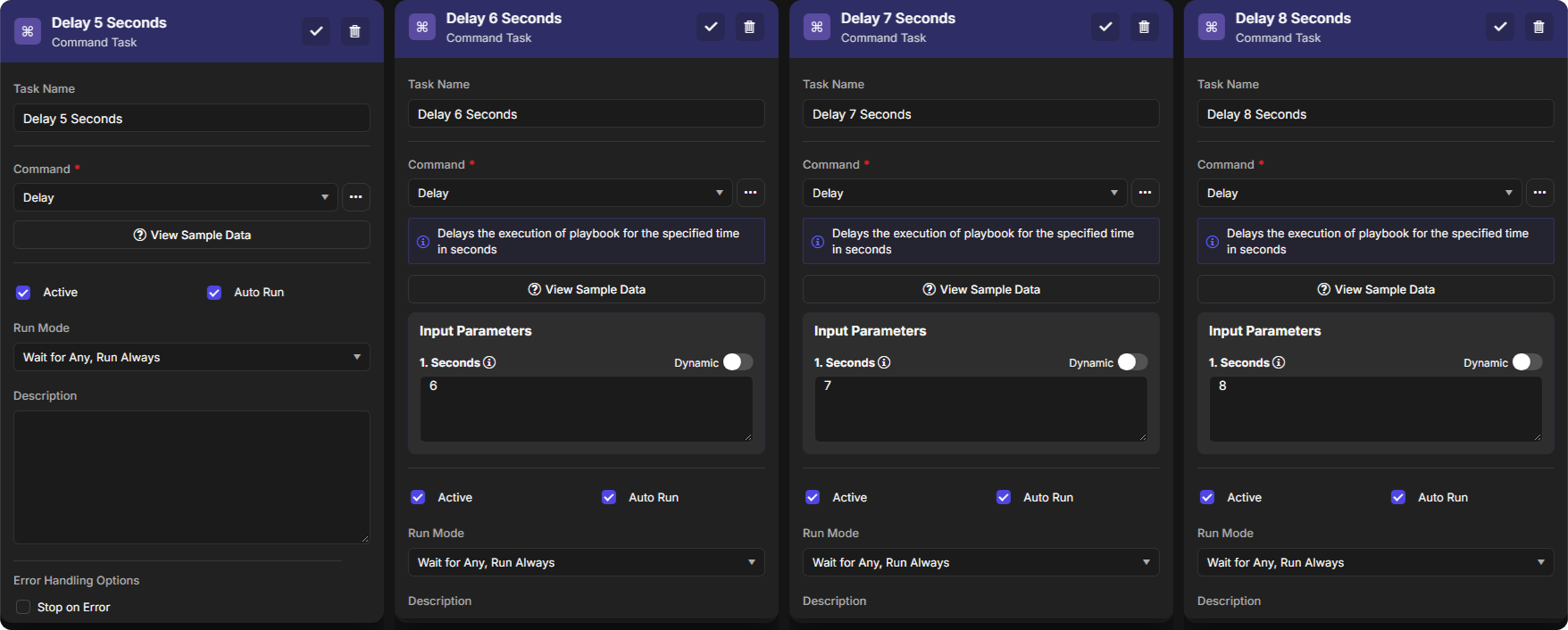This screenshot has width=1568, height=630.
Task: Open Run Mode dropdown in Delay 6 Seconds
Action: coord(587,562)
